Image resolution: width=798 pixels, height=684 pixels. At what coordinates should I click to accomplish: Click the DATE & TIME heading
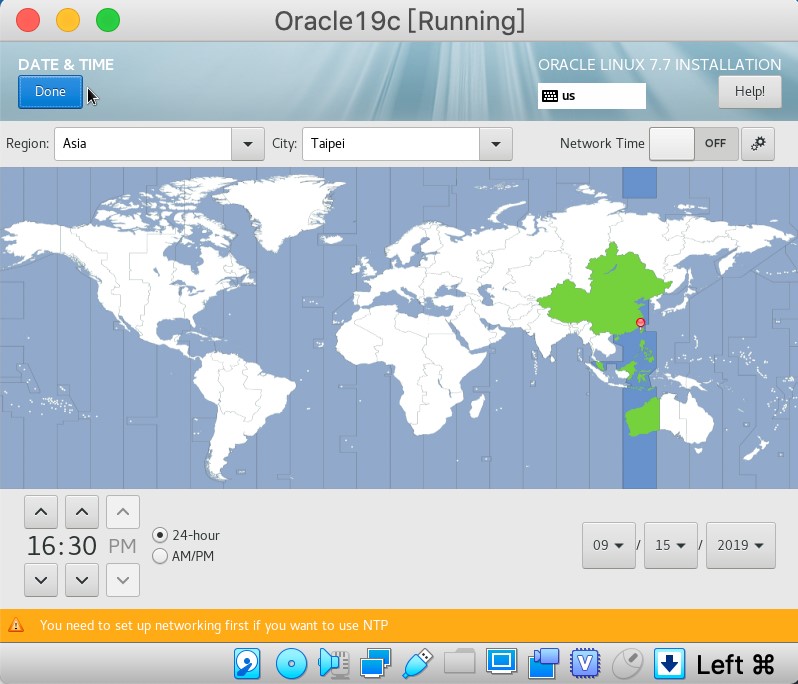coord(66,65)
